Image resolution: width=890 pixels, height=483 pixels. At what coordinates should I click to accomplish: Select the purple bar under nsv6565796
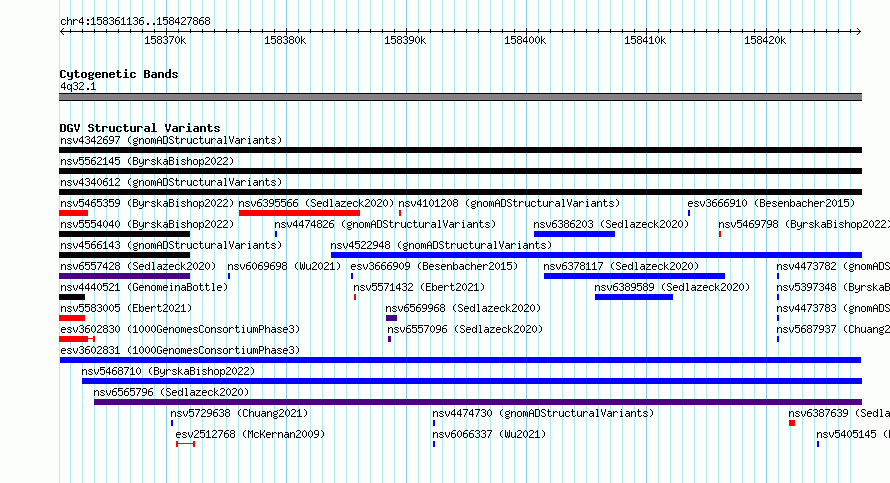(x=478, y=402)
